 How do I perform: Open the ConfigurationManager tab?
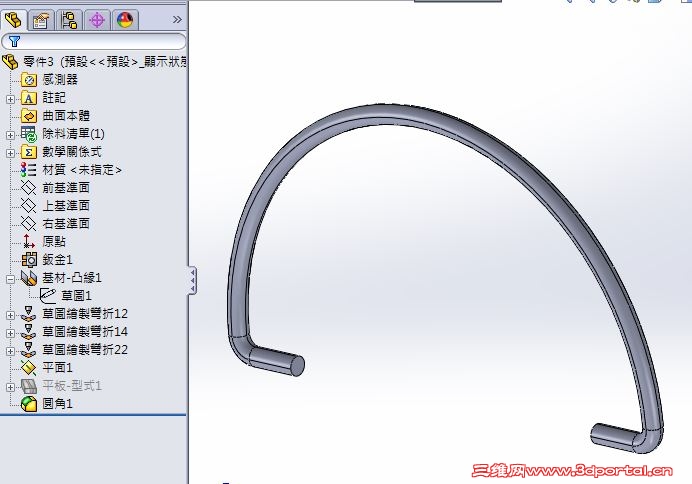[x=69, y=20]
